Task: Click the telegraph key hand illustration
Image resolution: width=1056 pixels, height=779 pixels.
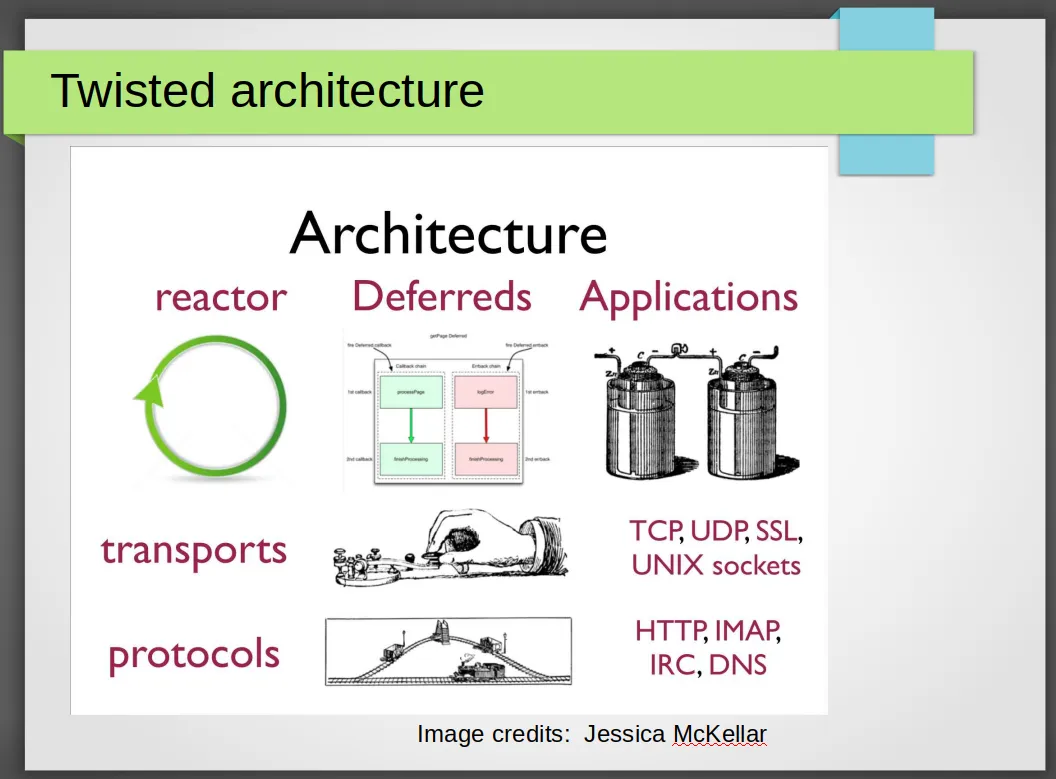Action: (x=451, y=546)
